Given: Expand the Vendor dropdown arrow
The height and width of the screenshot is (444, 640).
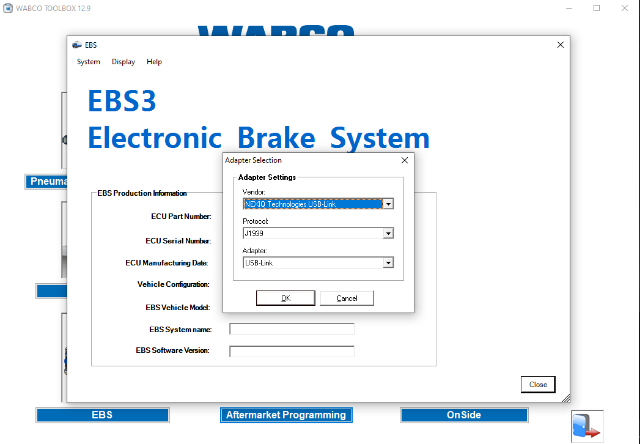Looking at the screenshot, I should (x=388, y=204).
